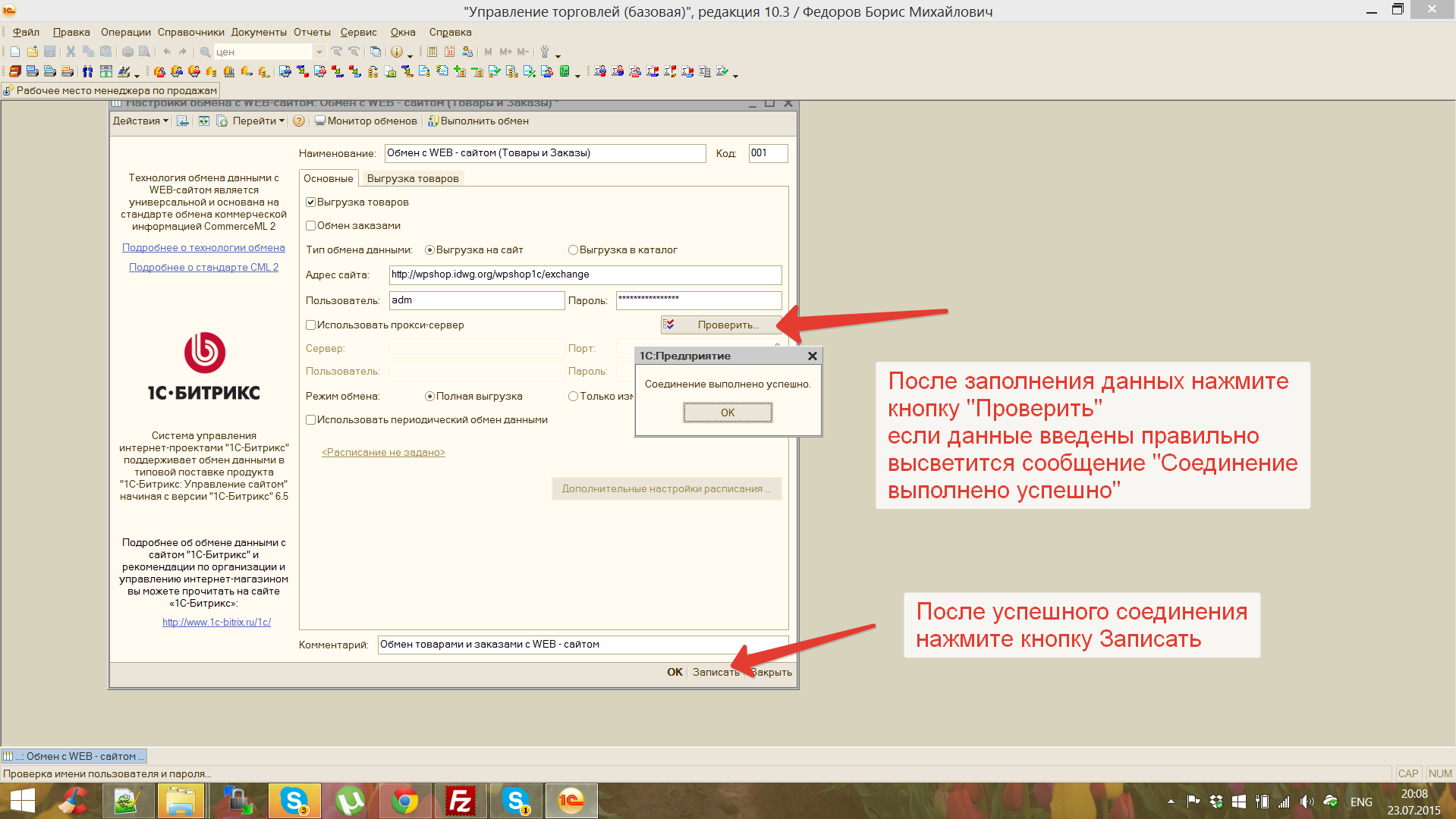This screenshot has width=1456, height=819.
Task: Open Chrome from the taskbar
Action: coord(405,801)
